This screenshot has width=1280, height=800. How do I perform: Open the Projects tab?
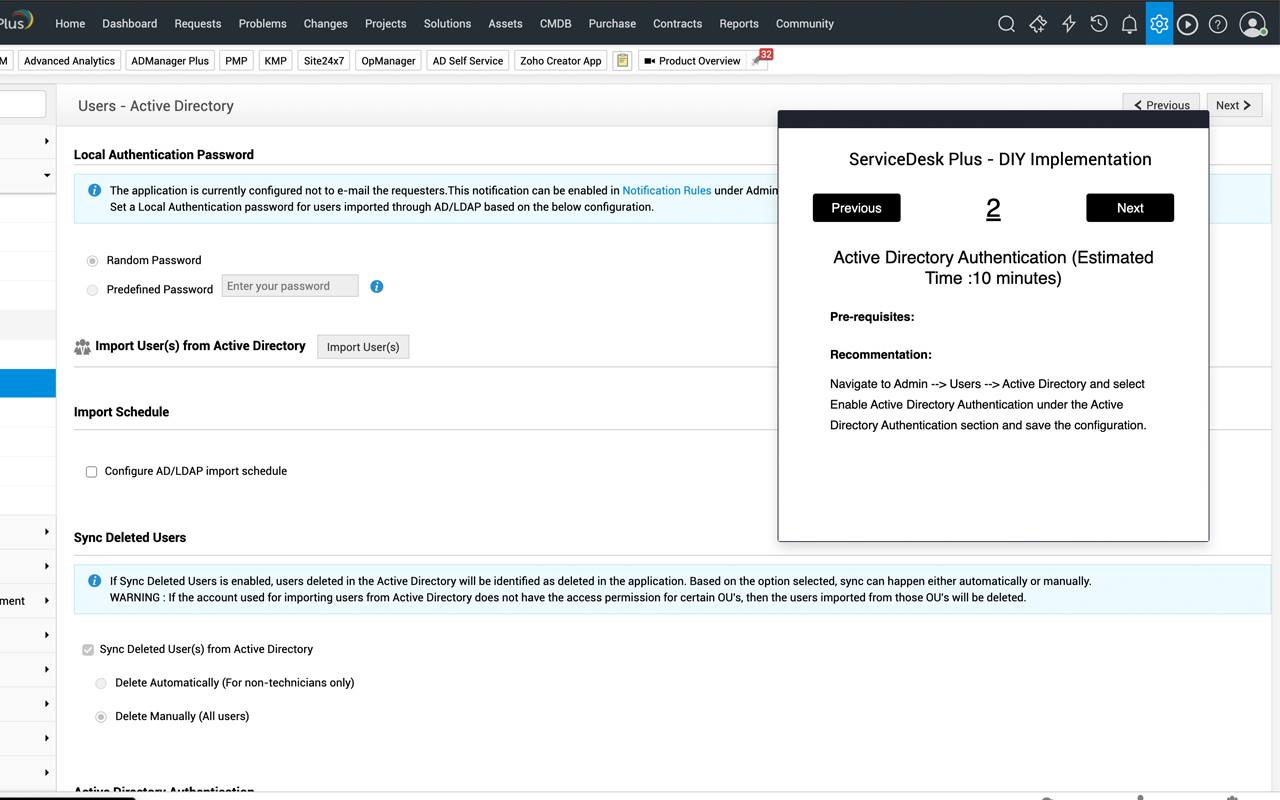386,23
